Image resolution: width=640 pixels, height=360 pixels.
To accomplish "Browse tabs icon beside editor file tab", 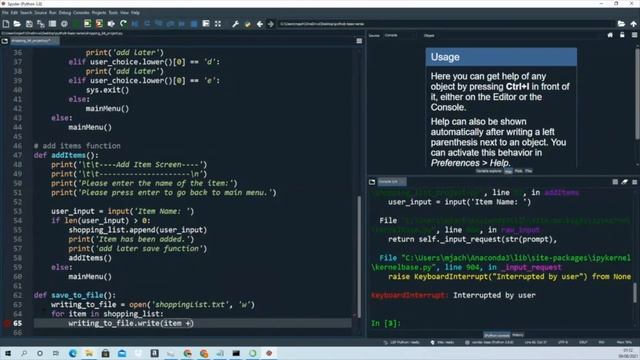I will [x=4, y=41].
